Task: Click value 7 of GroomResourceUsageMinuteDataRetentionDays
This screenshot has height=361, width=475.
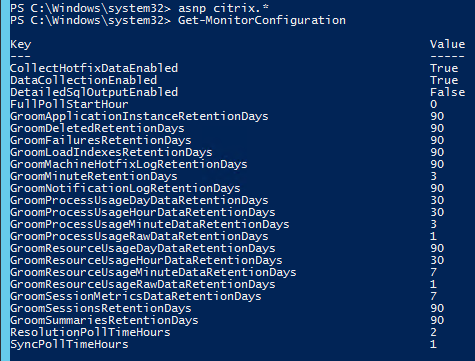Action: [x=433, y=272]
